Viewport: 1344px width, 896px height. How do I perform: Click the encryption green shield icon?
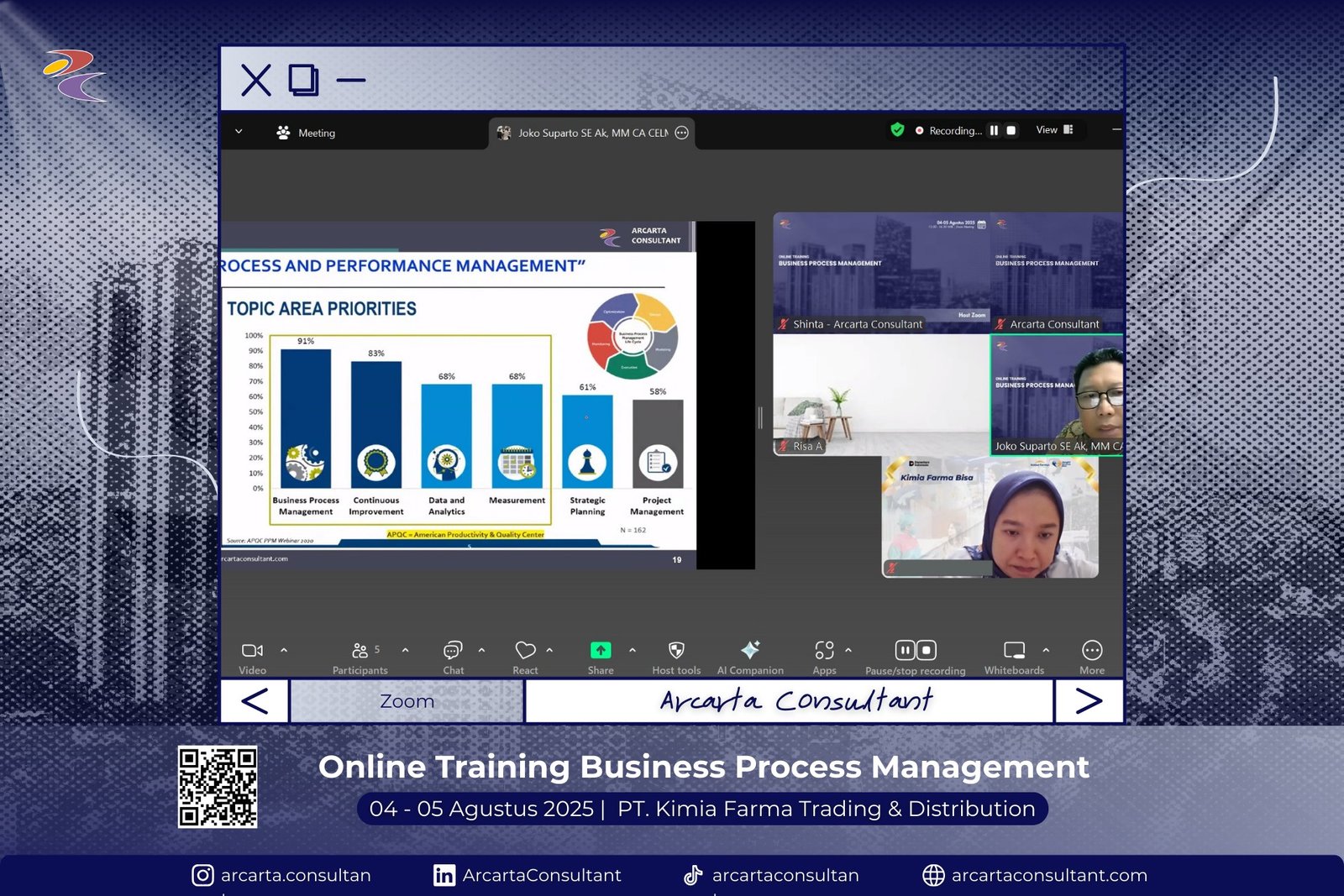click(897, 130)
